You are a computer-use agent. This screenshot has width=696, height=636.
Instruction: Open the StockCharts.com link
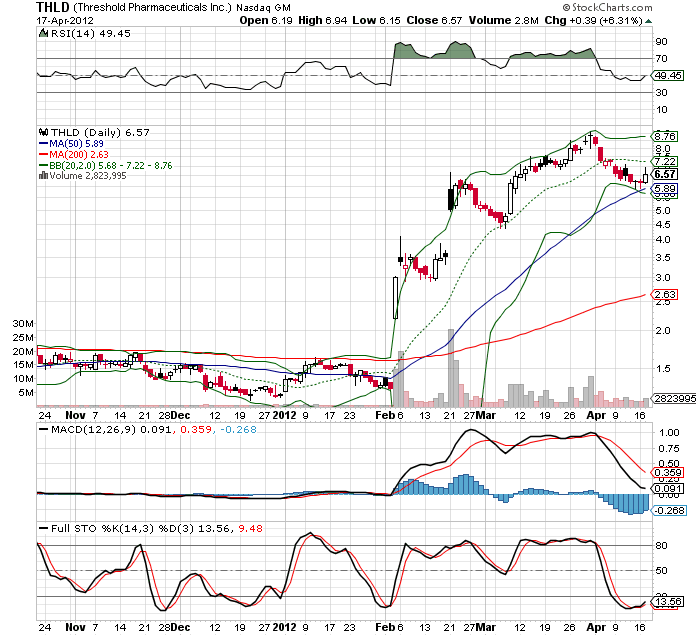click(612, 8)
